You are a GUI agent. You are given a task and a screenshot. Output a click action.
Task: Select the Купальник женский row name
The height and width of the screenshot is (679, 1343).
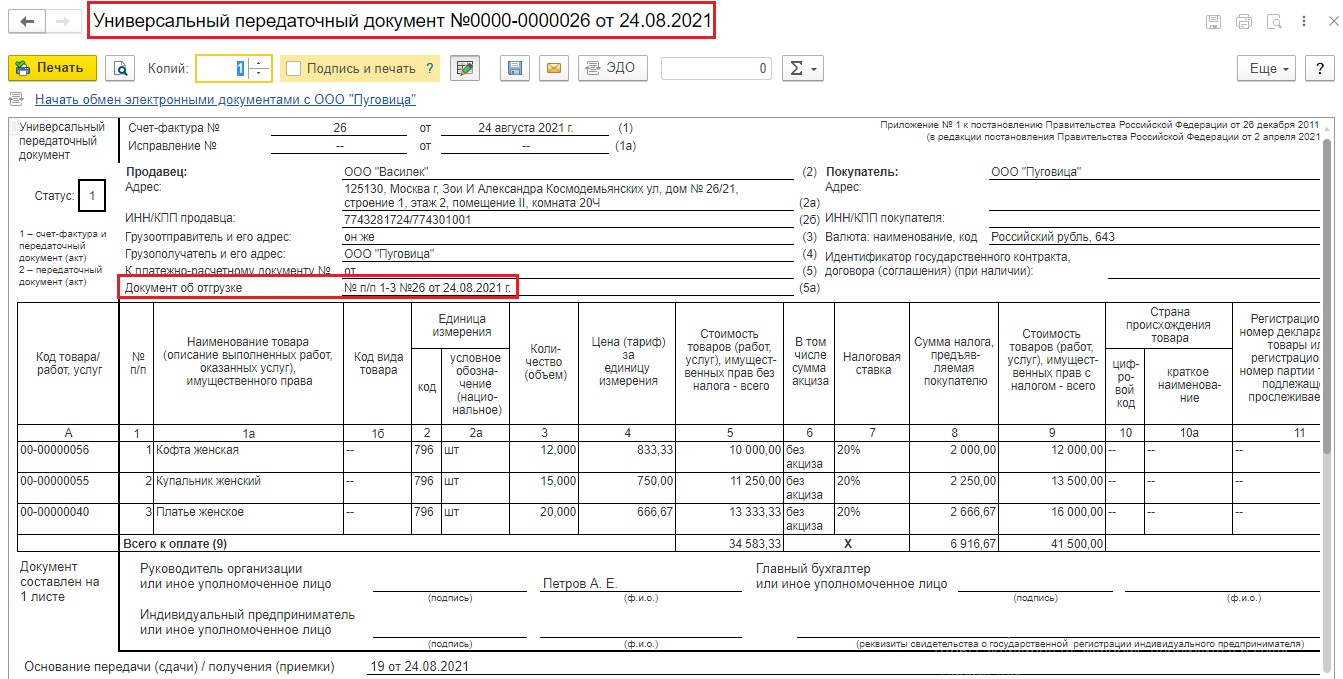[208, 481]
